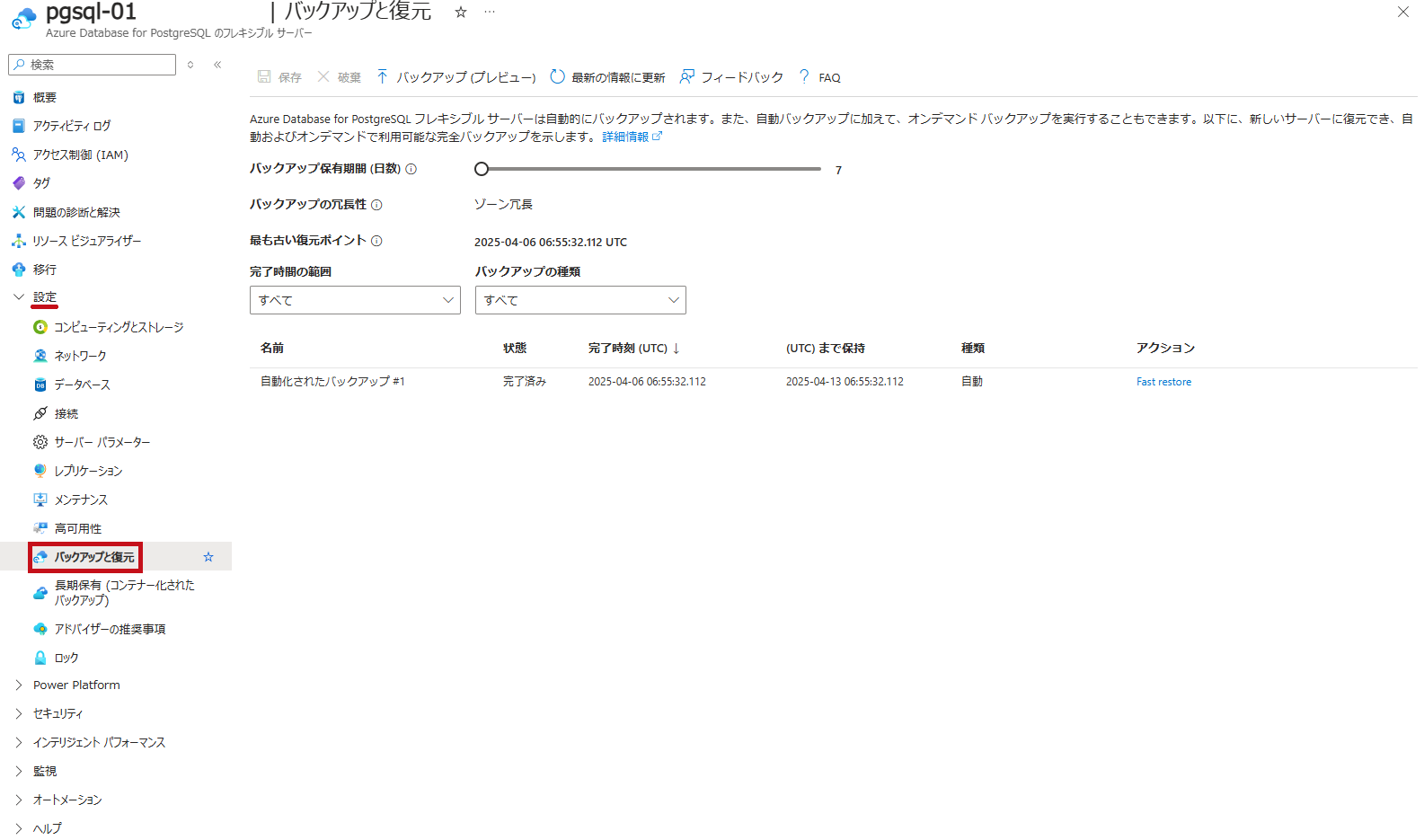The height and width of the screenshot is (840, 1424).
Task: Open データベース settings
Action: pyautogui.click(x=82, y=385)
